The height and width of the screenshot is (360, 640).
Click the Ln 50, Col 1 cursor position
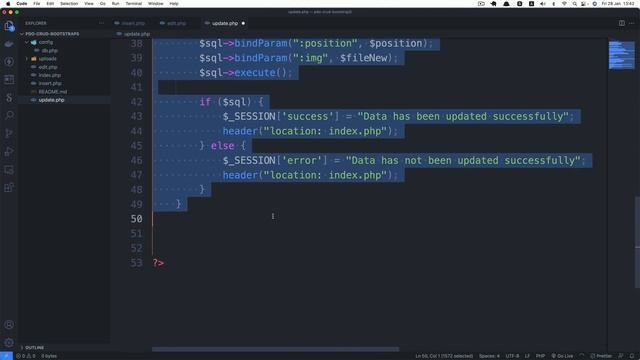[x=444, y=356]
